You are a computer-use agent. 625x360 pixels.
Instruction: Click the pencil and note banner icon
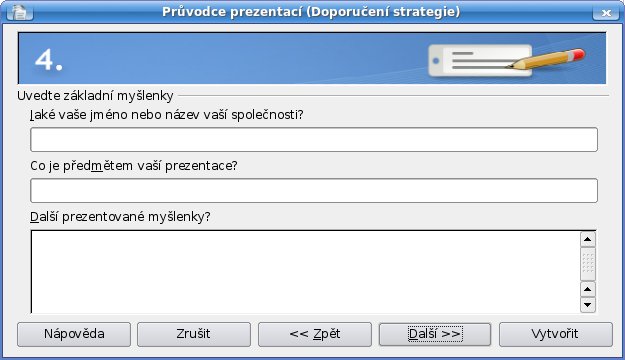pos(506,61)
